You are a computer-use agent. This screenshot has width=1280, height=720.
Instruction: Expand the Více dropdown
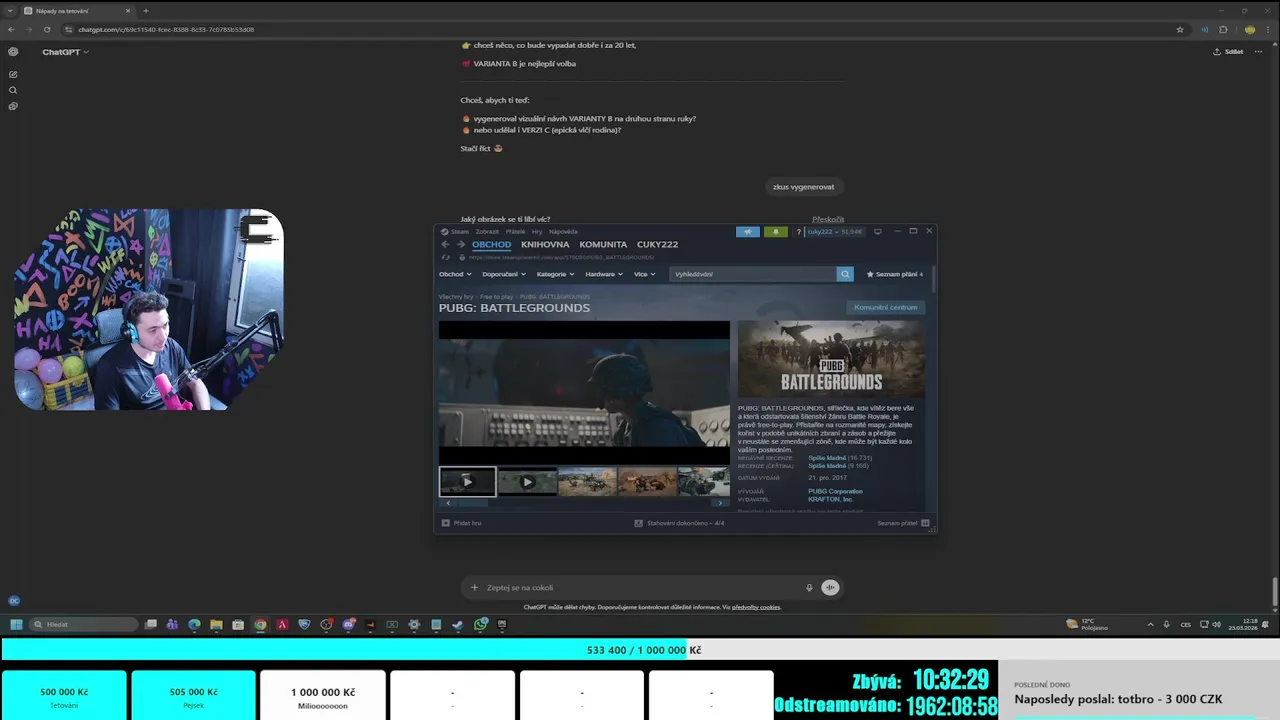(x=644, y=274)
